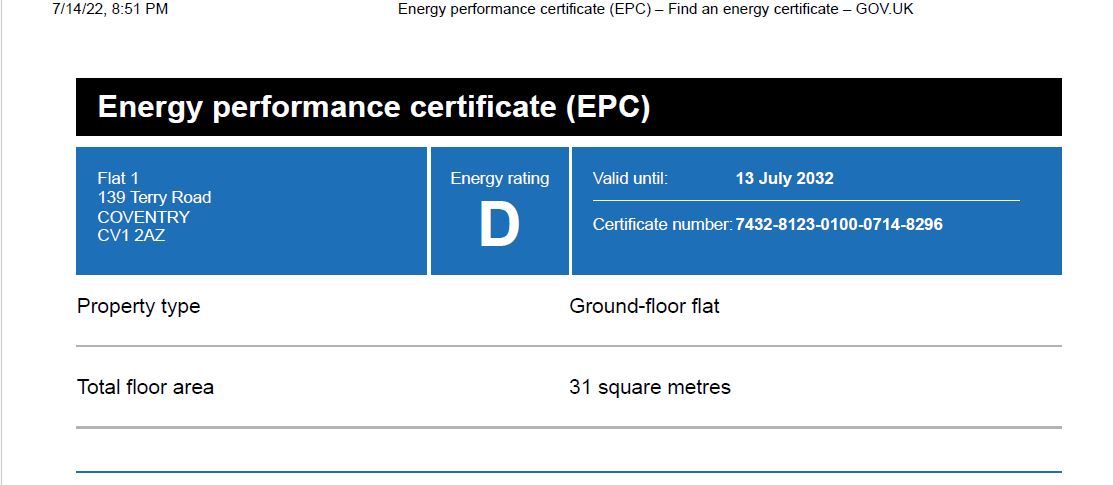The height and width of the screenshot is (485, 1113).
Task: Click the postcode CV1 2AZ
Action: (x=129, y=236)
